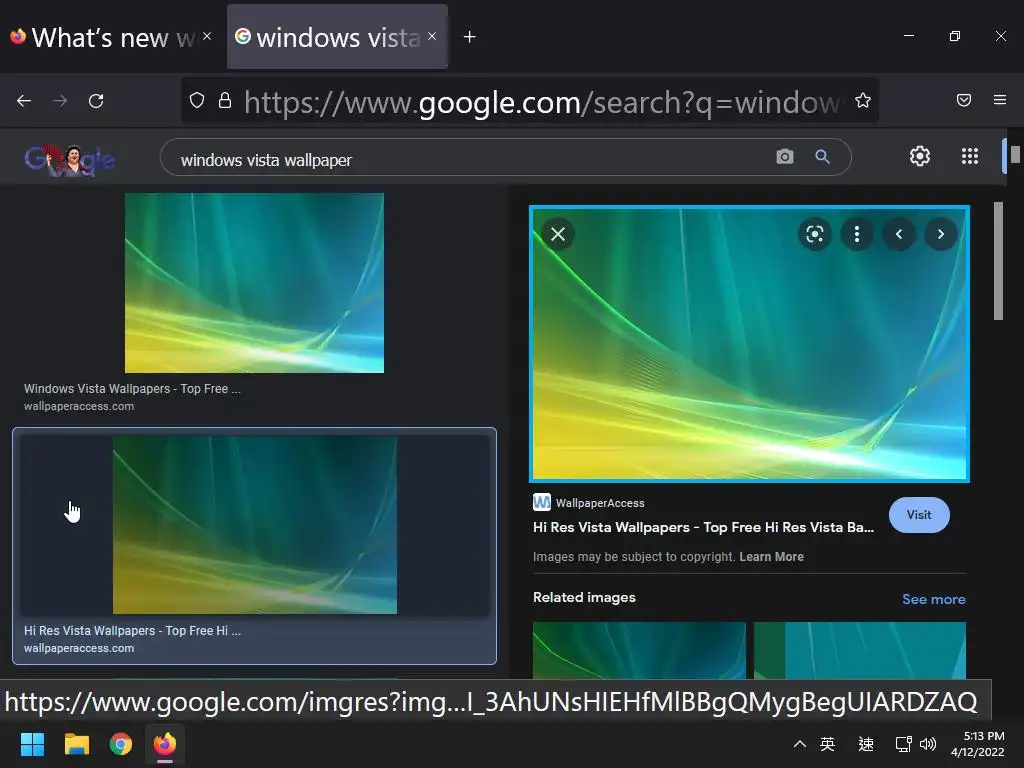Screen dimensions: 1024x768
Task: Open Google apps grid launcher
Action: click(970, 156)
